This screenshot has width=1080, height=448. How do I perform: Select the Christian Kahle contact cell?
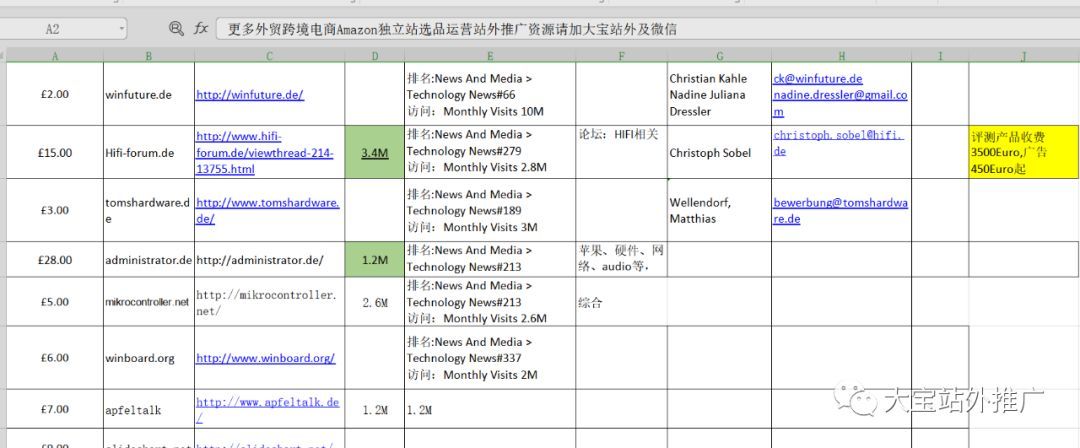719,94
